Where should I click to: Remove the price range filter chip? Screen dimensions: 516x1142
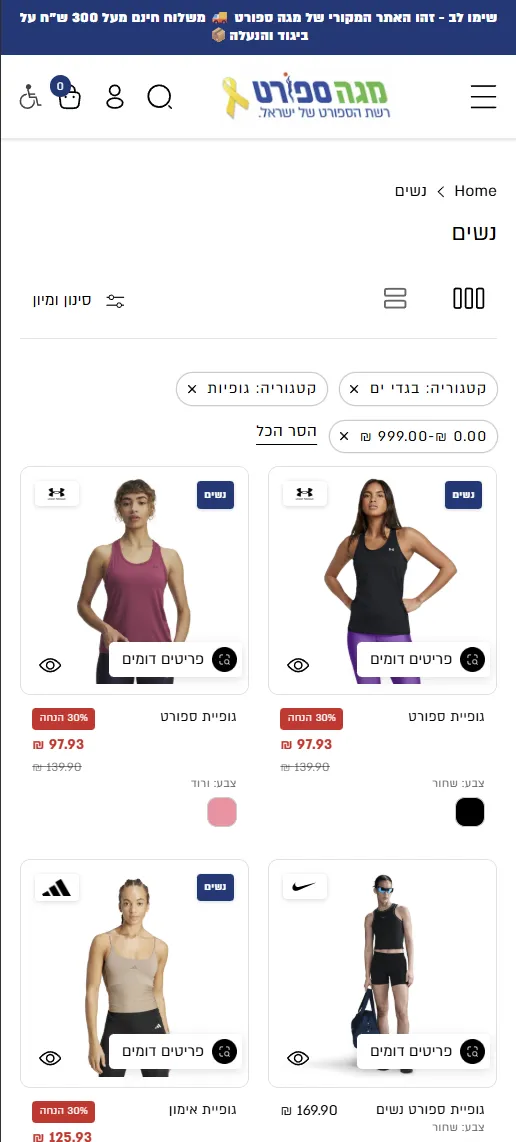pos(345,436)
